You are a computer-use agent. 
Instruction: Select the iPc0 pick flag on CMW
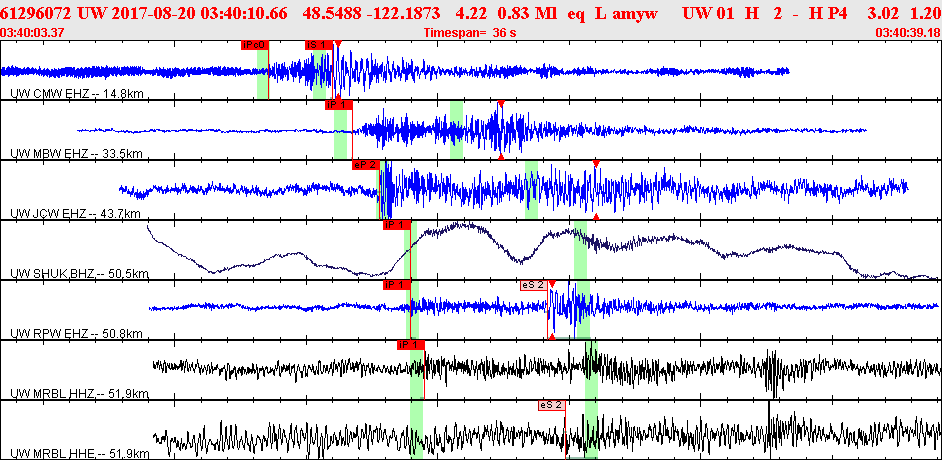[x=254, y=44]
